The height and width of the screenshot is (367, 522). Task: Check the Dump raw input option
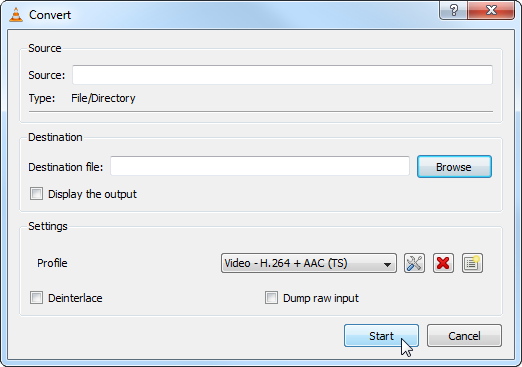pyautogui.click(x=271, y=298)
